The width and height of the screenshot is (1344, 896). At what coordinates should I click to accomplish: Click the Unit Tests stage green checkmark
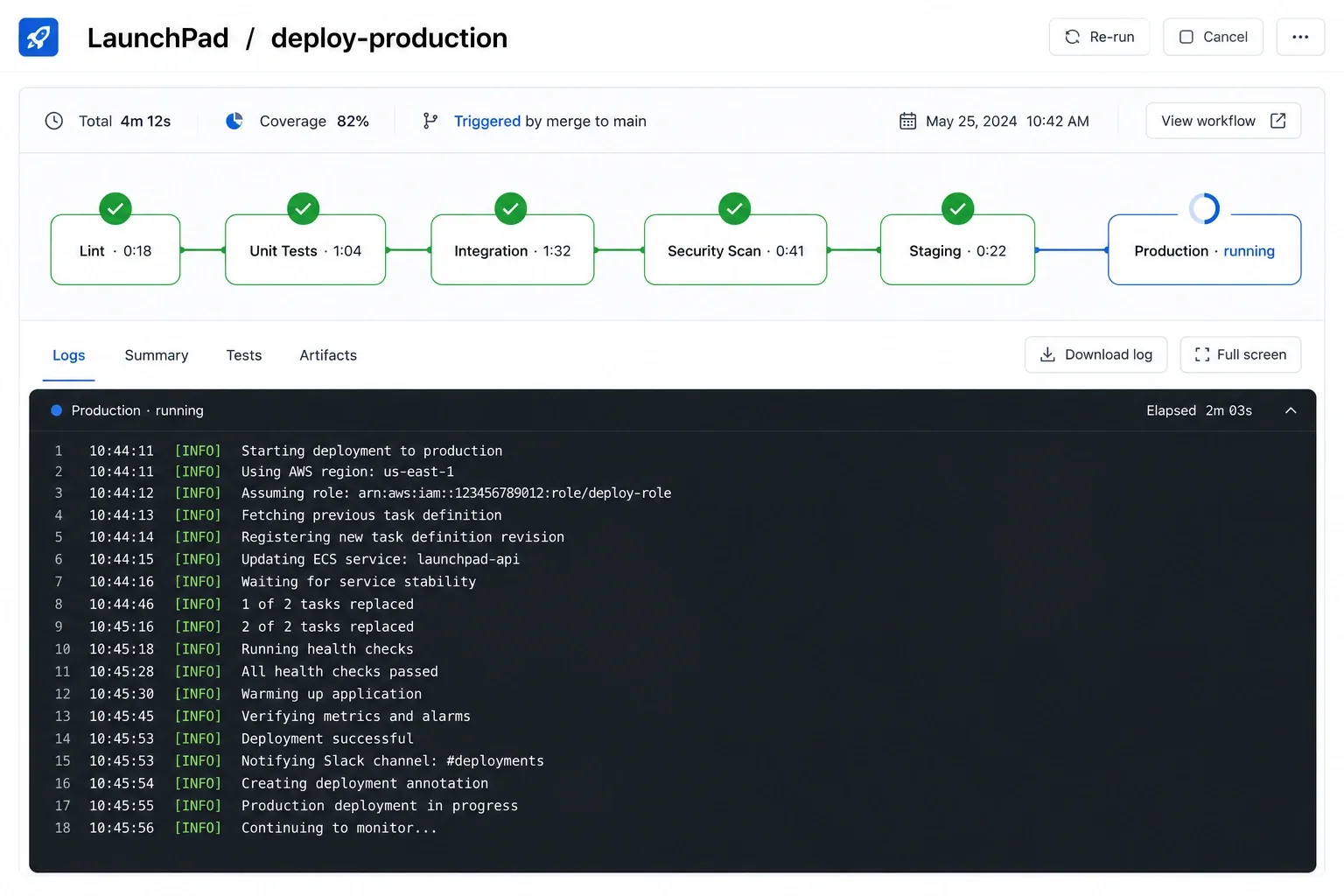coord(304,209)
